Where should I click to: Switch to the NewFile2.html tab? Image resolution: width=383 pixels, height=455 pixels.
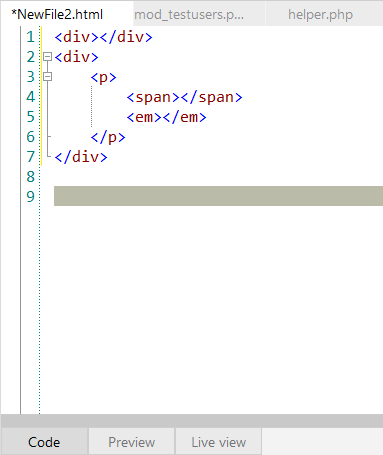click(x=57, y=14)
